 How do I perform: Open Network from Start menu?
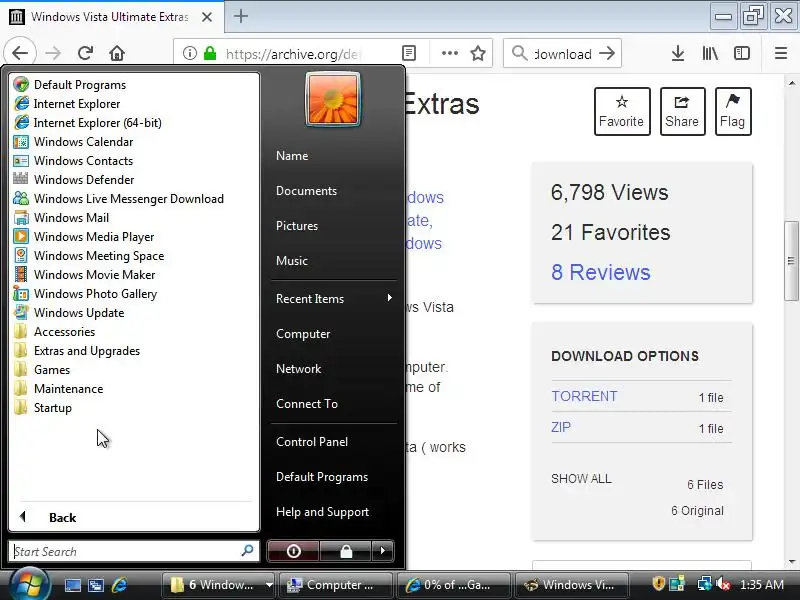pos(298,369)
